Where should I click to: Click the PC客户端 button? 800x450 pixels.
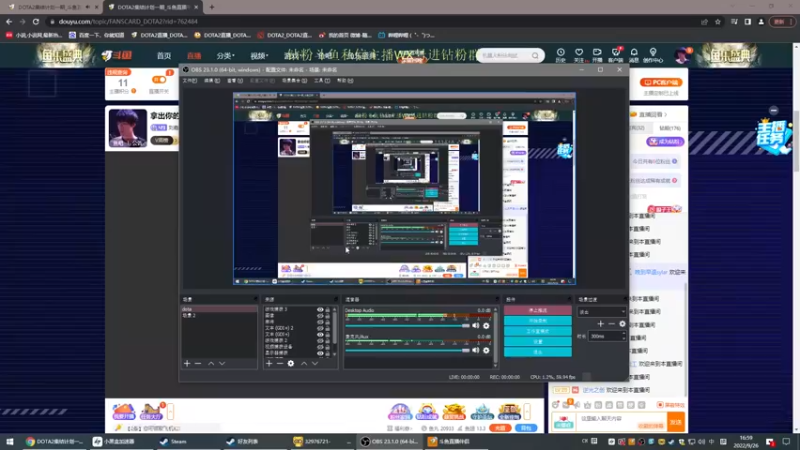661,82
